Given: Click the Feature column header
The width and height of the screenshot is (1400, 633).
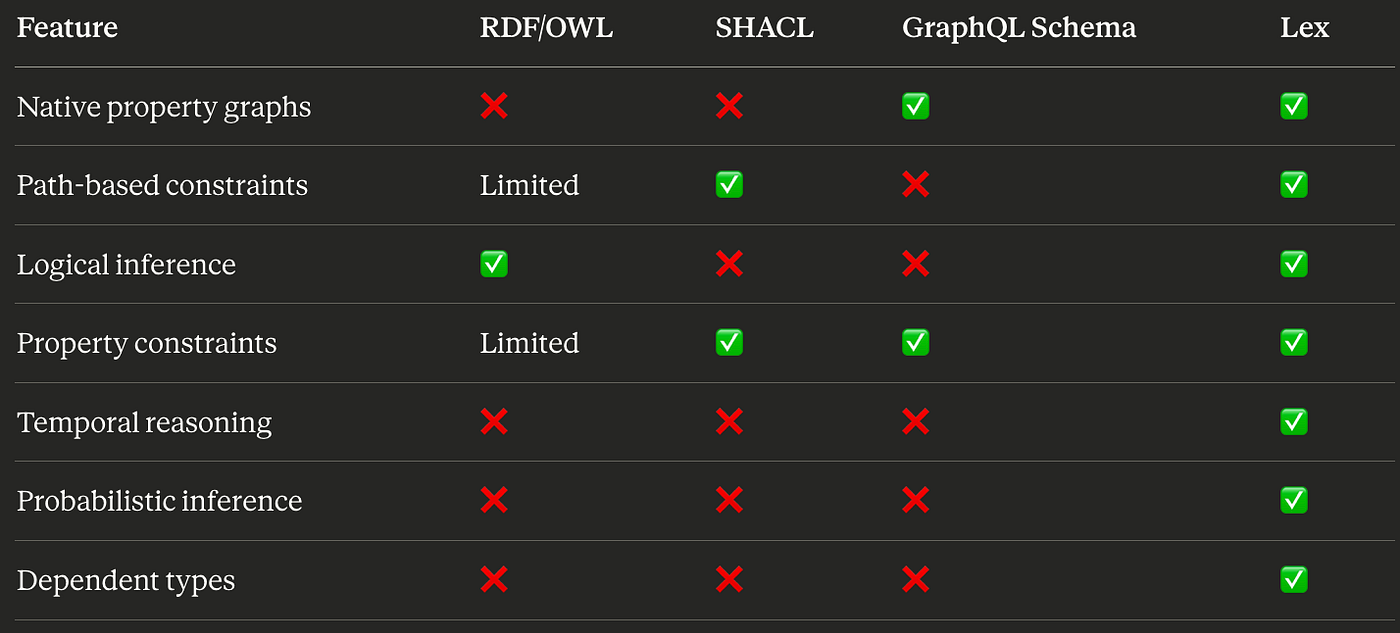Looking at the screenshot, I should coord(67,28).
